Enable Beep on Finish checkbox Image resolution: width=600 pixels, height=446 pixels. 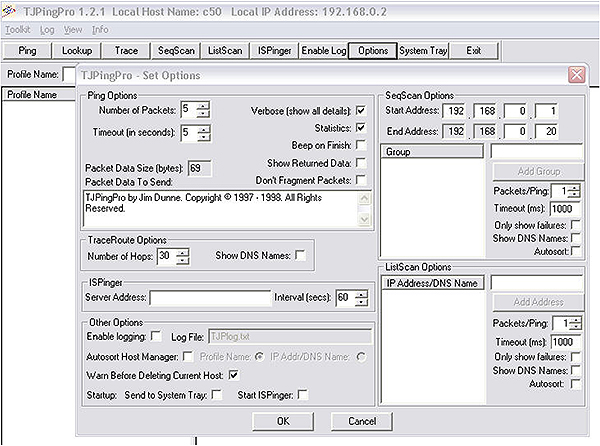tap(360, 145)
